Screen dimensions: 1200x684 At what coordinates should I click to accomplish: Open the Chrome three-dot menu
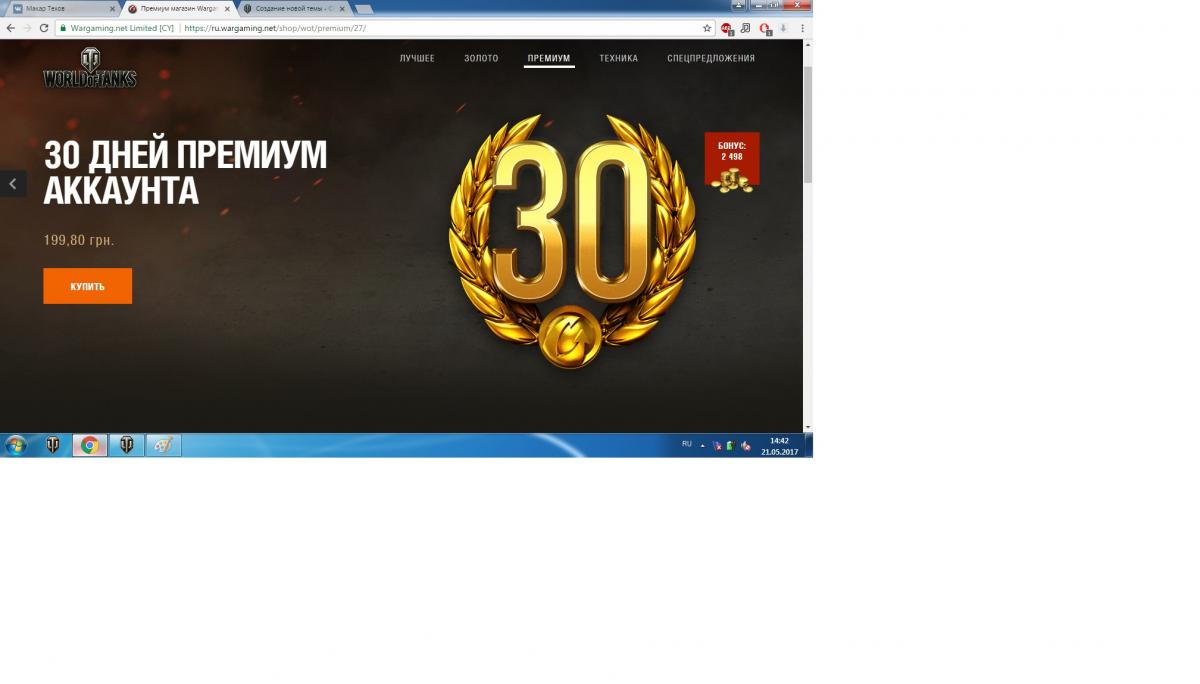[x=802, y=28]
